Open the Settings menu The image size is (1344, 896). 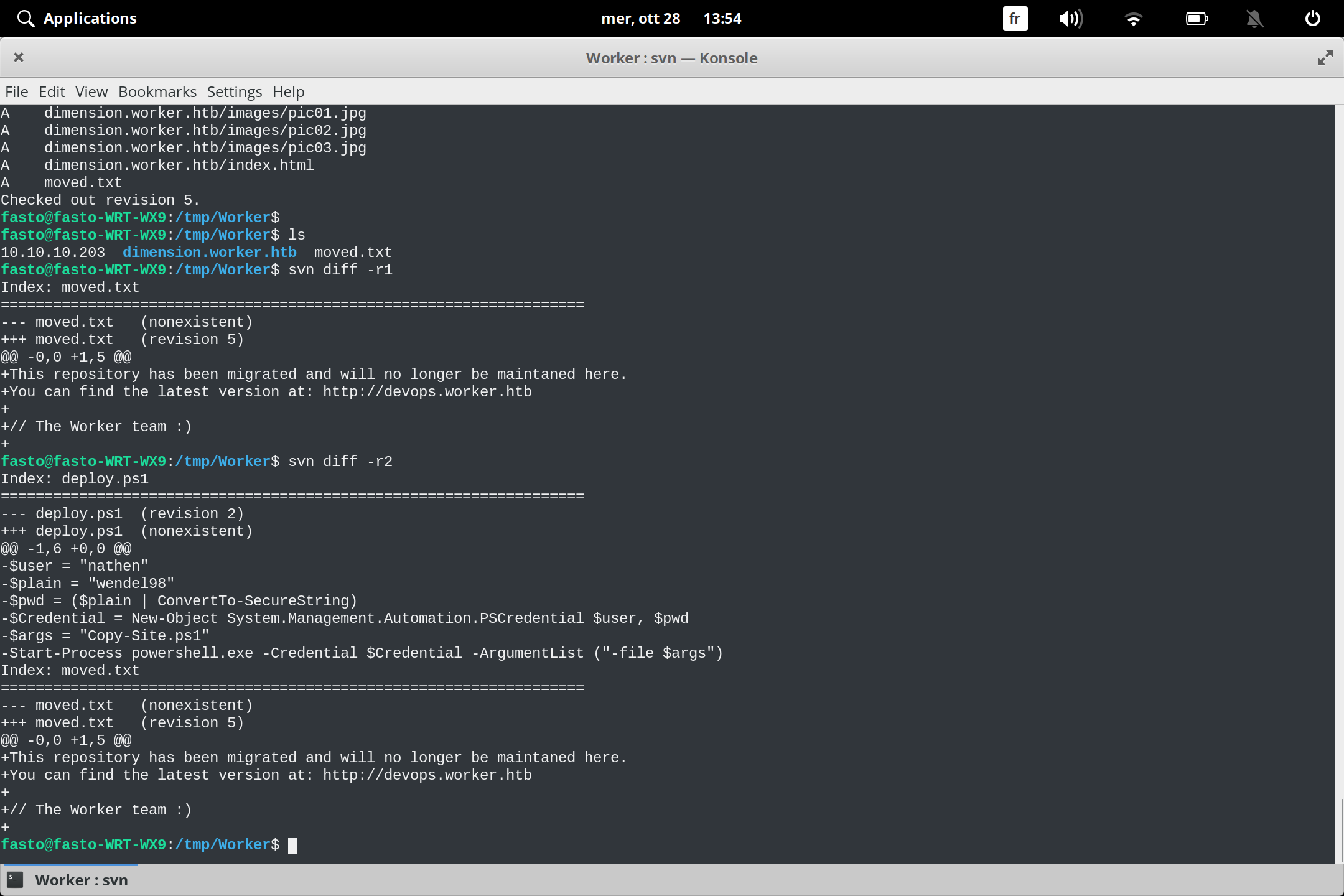point(234,91)
